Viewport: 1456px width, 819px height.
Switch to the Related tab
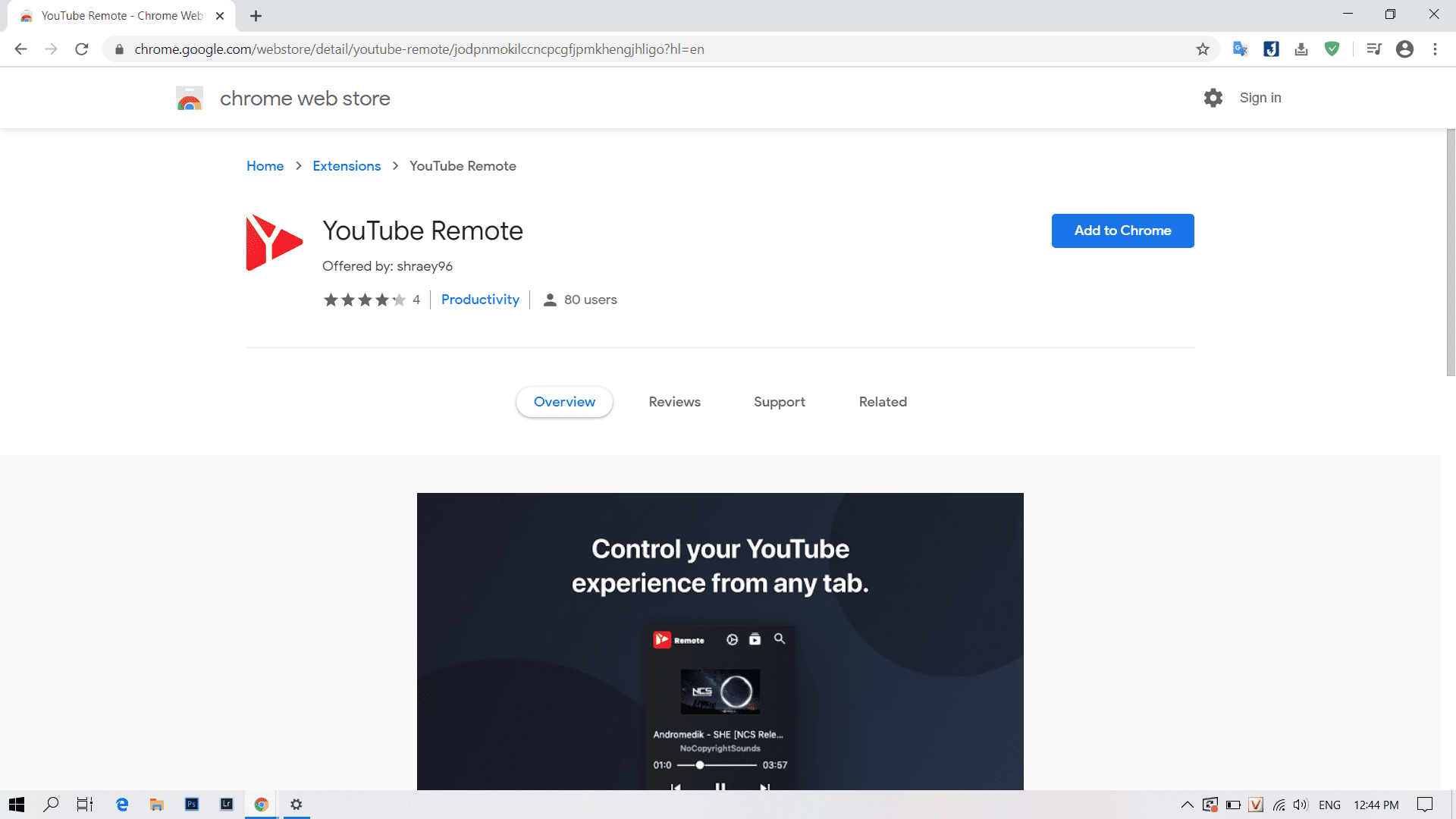point(883,402)
